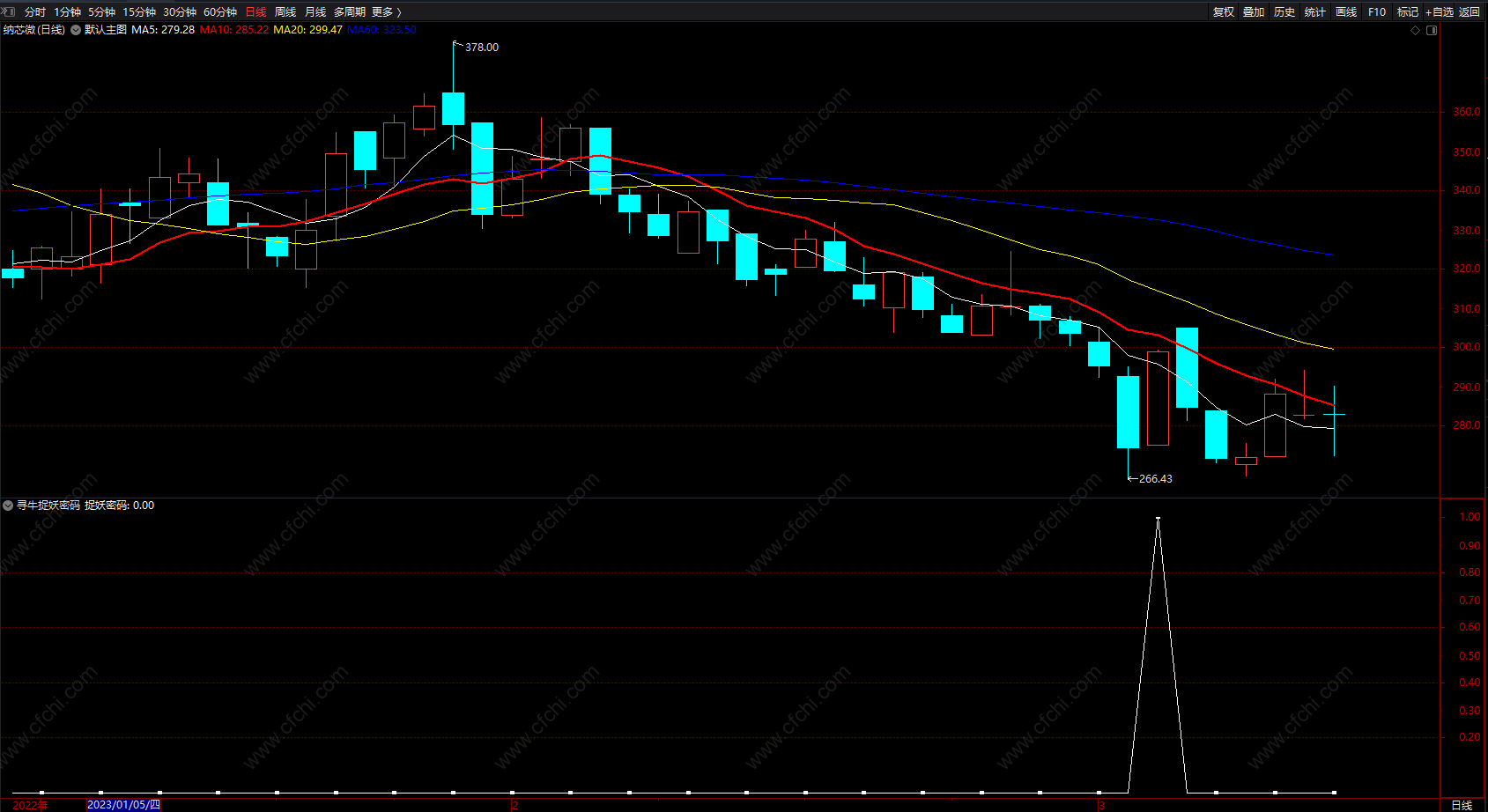1488x812 pixels.
Task: Select the 日线 daily chart tab
Action: [x=255, y=12]
